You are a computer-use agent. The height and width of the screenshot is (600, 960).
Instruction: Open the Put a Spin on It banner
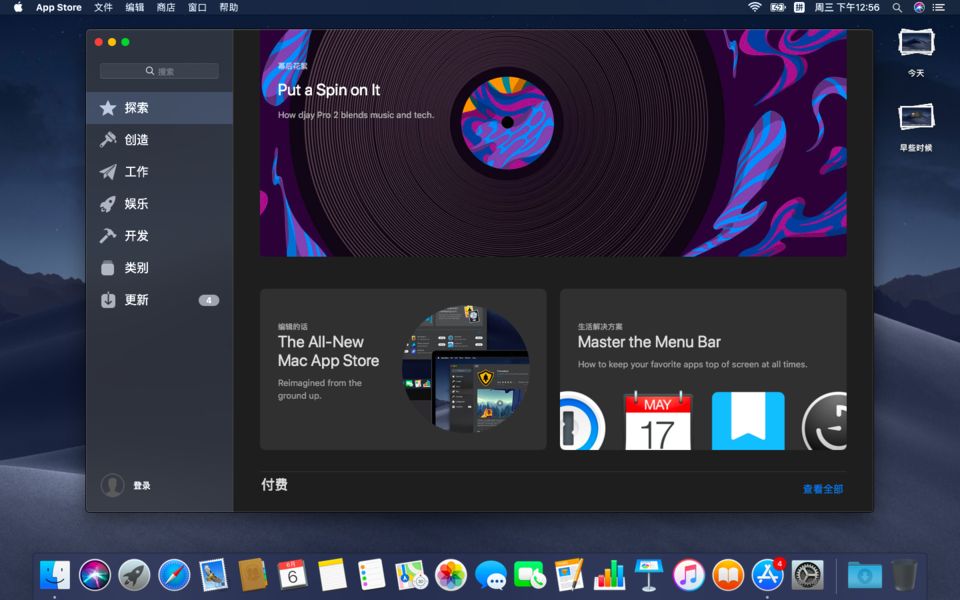click(x=553, y=143)
